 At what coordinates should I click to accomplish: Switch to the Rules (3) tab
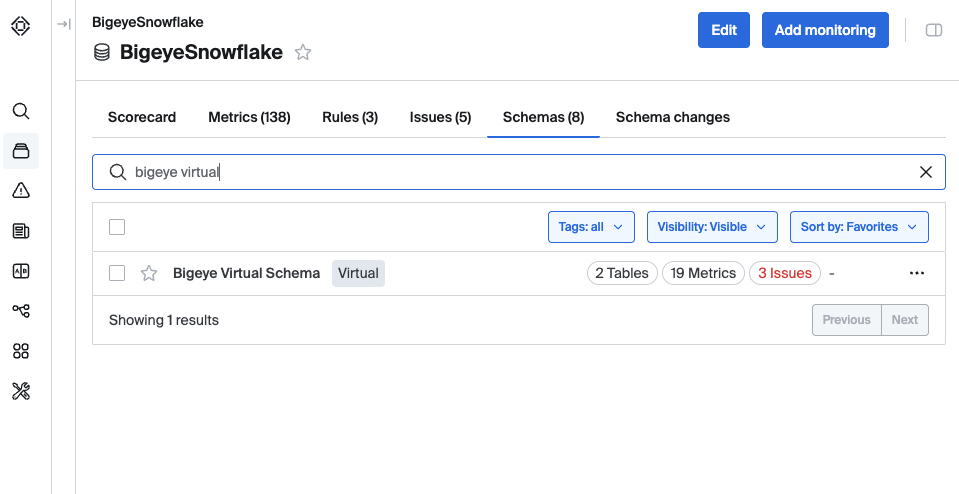click(x=350, y=117)
